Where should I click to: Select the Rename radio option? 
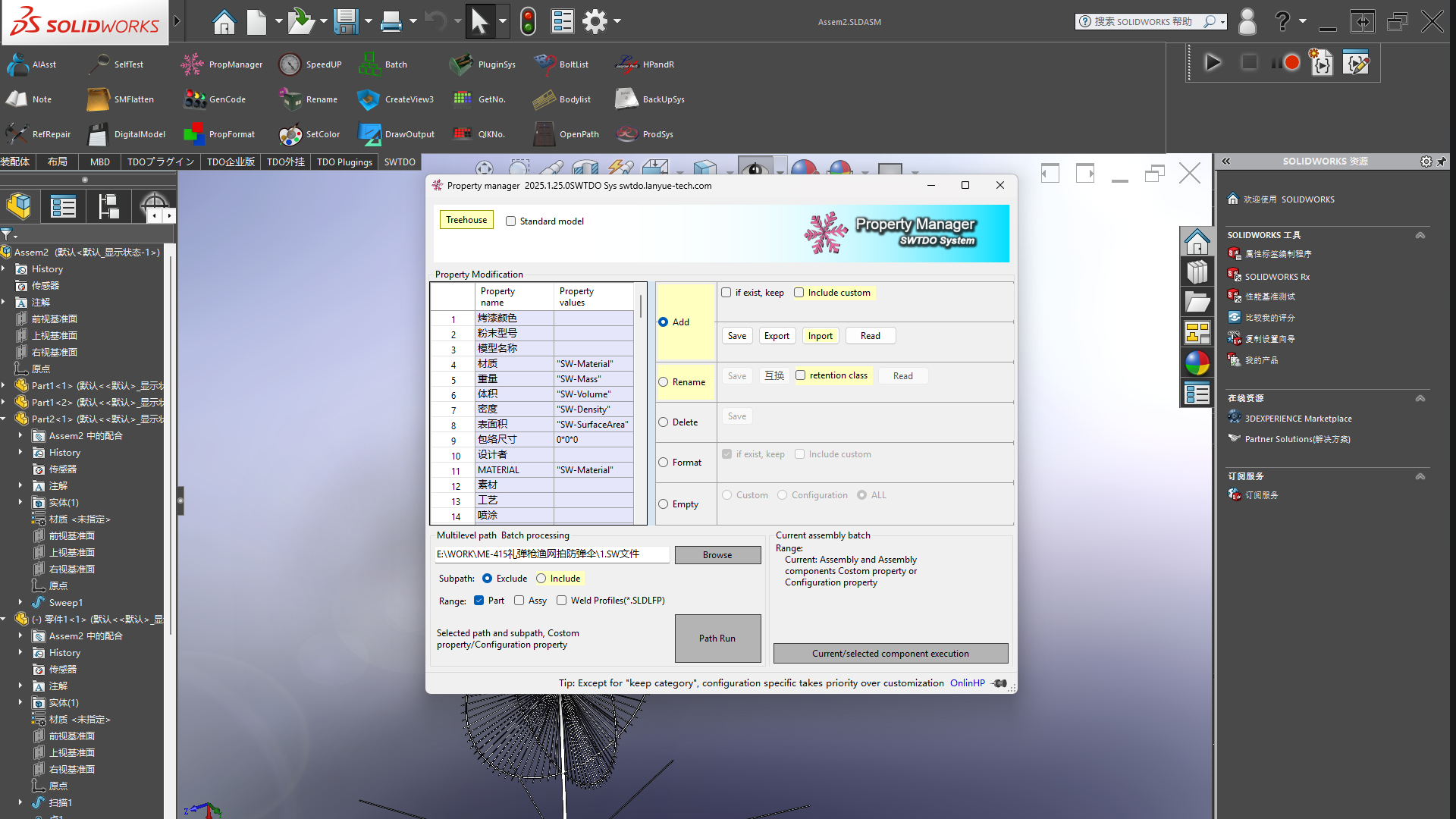click(x=664, y=382)
